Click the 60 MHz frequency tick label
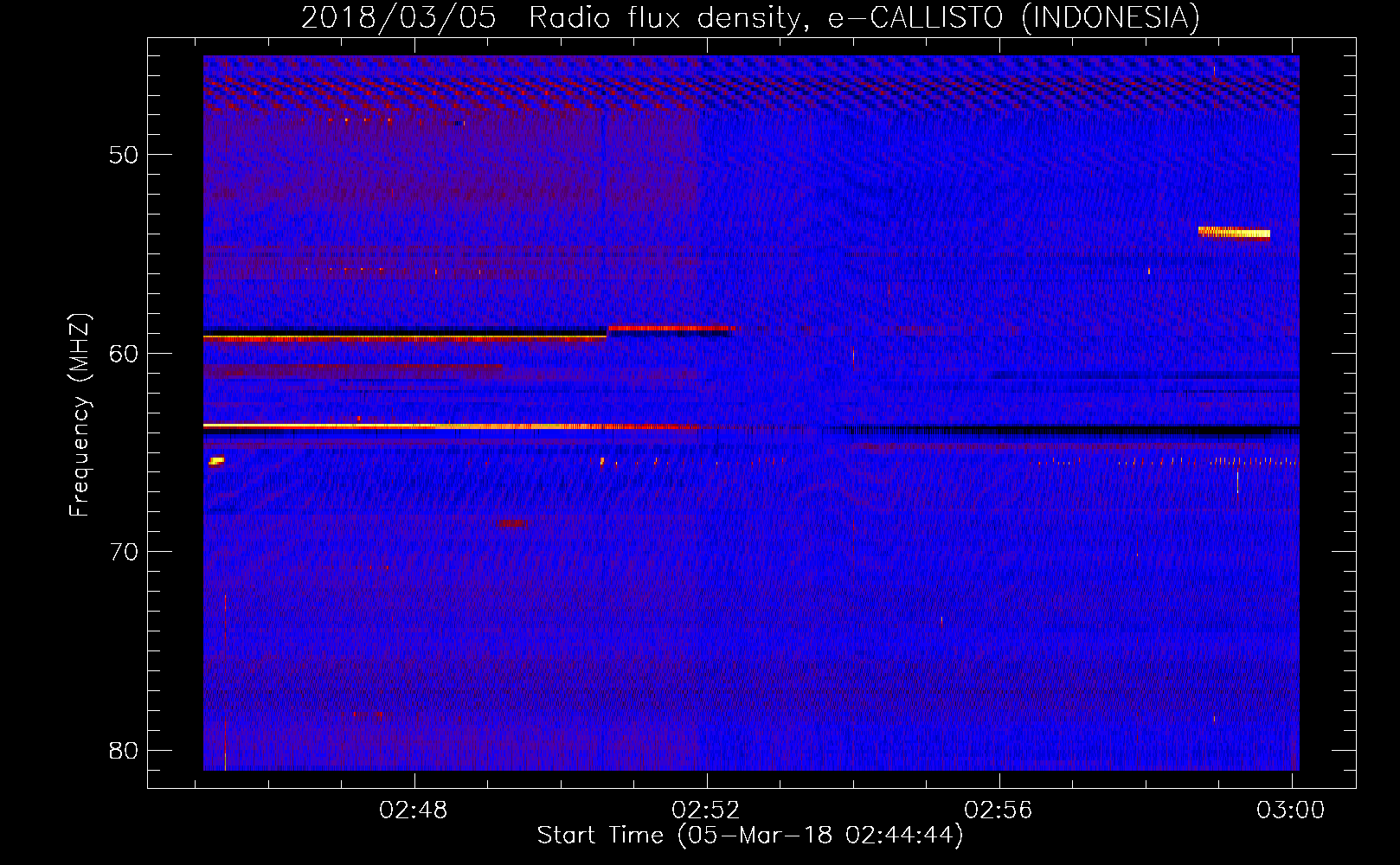The height and width of the screenshot is (865, 1400). [x=124, y=353]
